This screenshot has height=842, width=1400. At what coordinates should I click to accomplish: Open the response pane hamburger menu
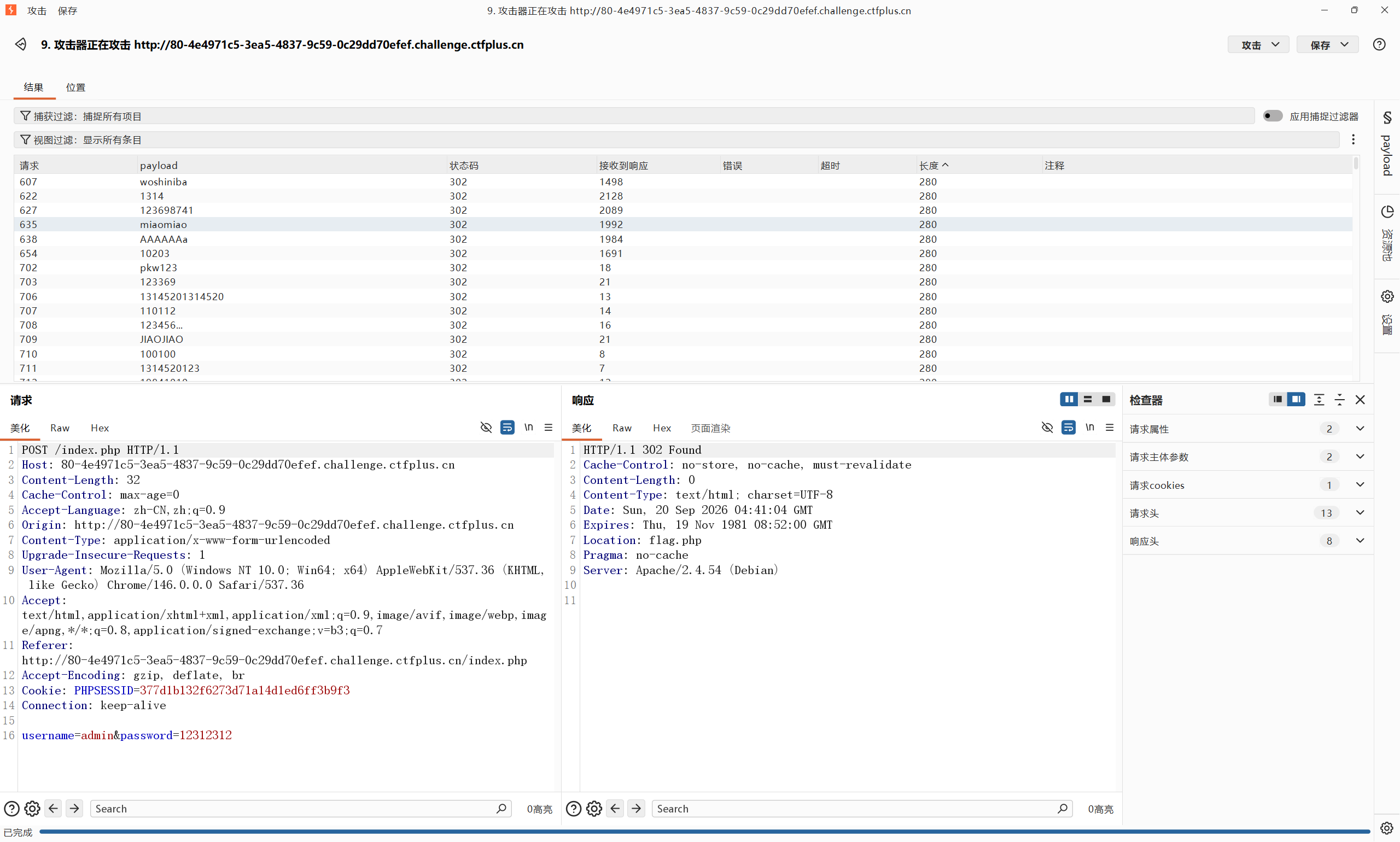tap(1110, 427)
